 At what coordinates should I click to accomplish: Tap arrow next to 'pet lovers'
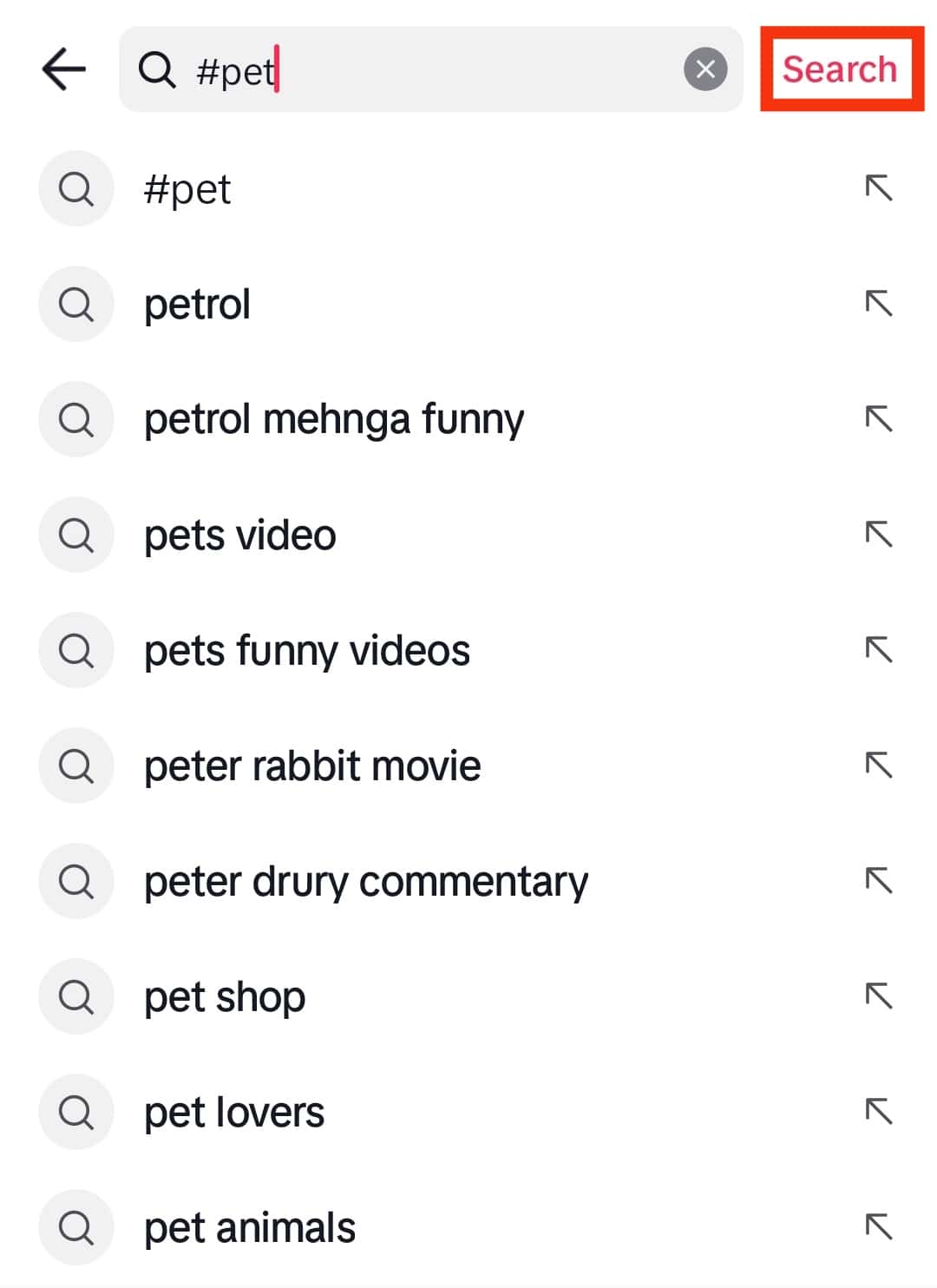coord(878,1111)
